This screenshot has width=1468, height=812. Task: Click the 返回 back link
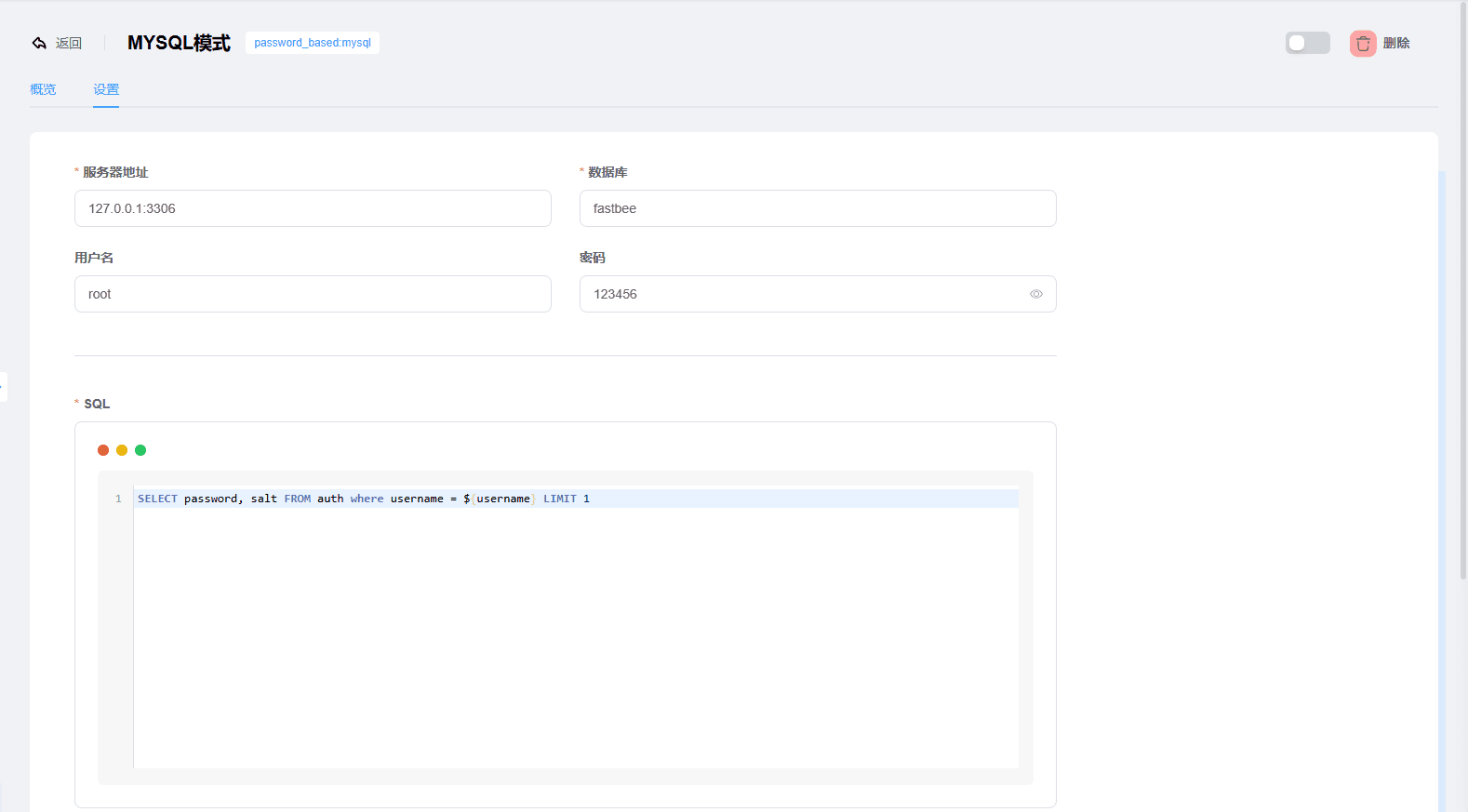coord(69,43)
